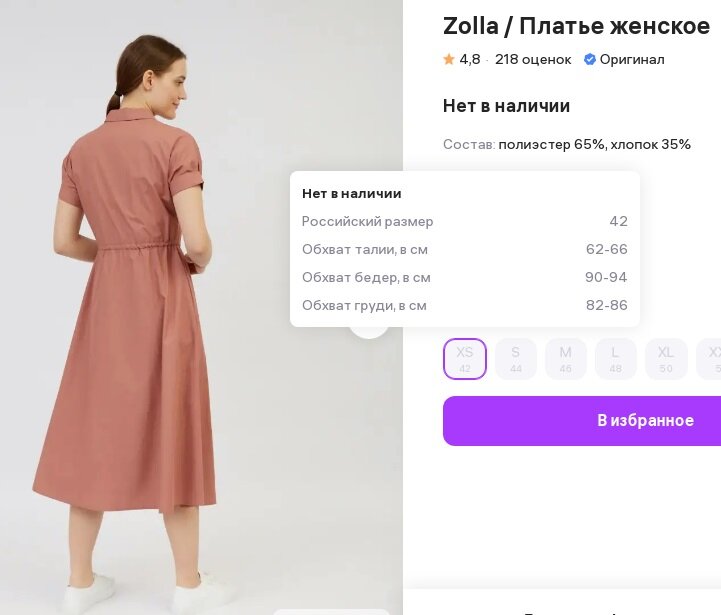Screen dimensions: 721x615
Task: Click the Zolla / Платье женское product title
Action: [576, 25]
